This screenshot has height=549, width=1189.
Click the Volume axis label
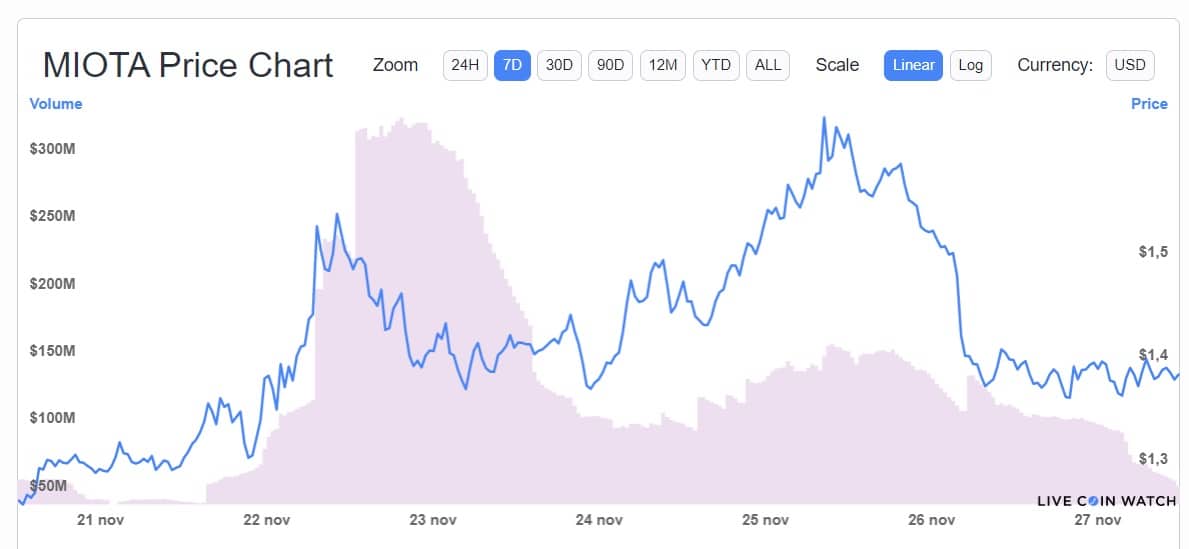click(x=56, y=104)
